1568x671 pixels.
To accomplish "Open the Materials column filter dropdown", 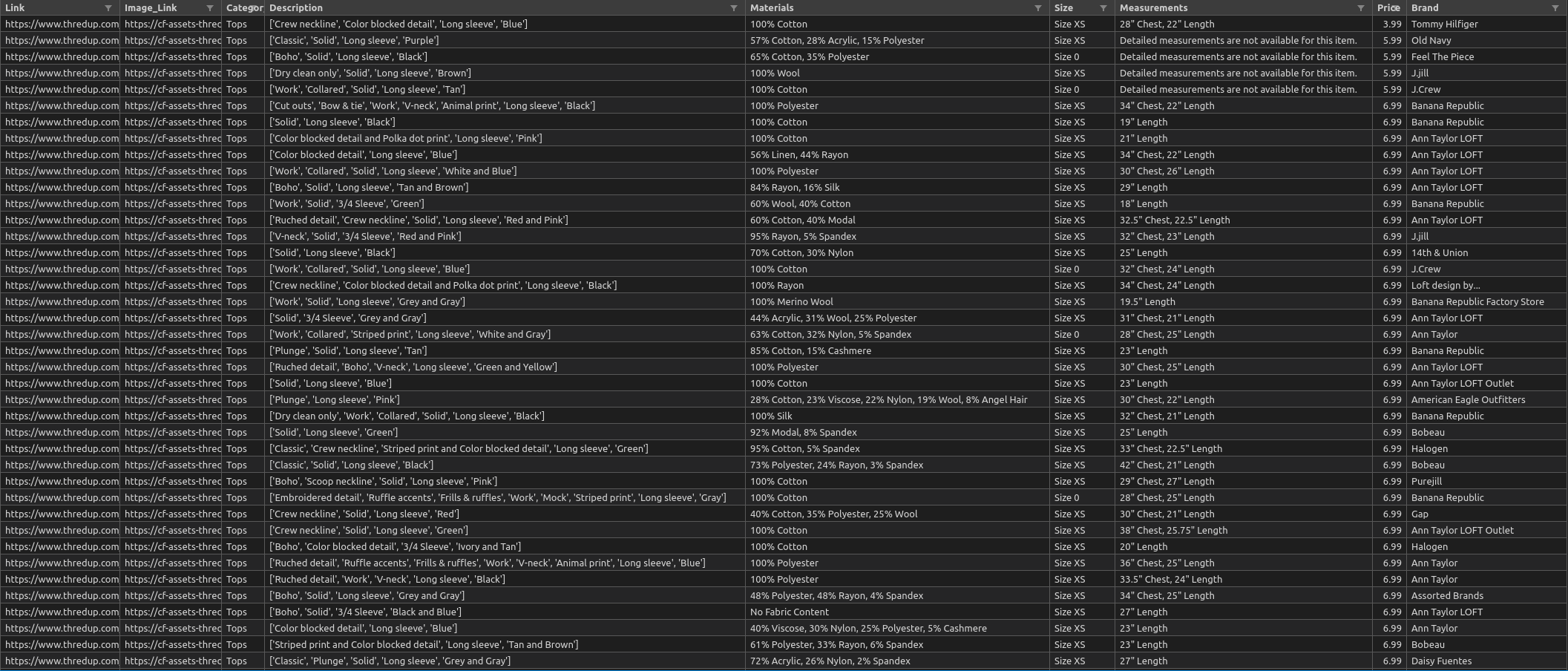I will [1038, 8].
